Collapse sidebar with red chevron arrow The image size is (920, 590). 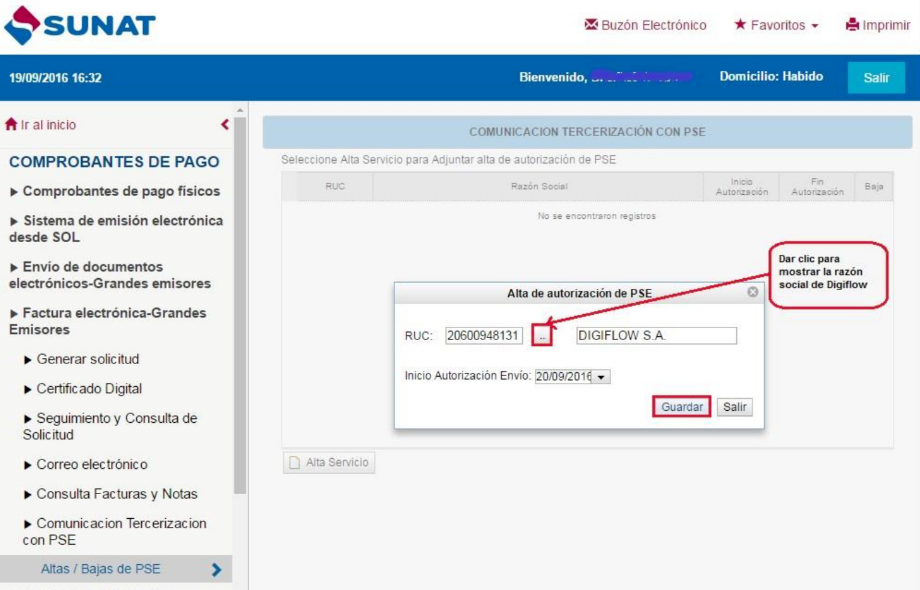225,125
